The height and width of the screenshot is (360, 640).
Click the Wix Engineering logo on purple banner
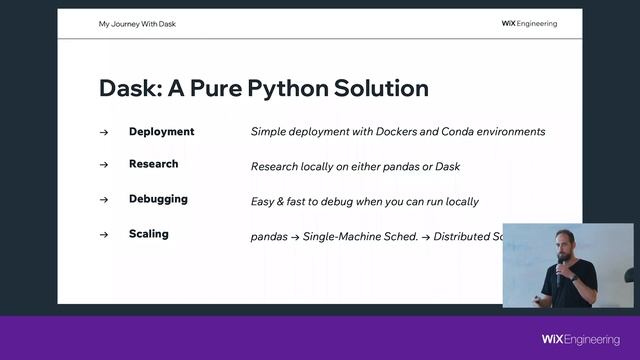pyautogui.click(x=581, y=340)
